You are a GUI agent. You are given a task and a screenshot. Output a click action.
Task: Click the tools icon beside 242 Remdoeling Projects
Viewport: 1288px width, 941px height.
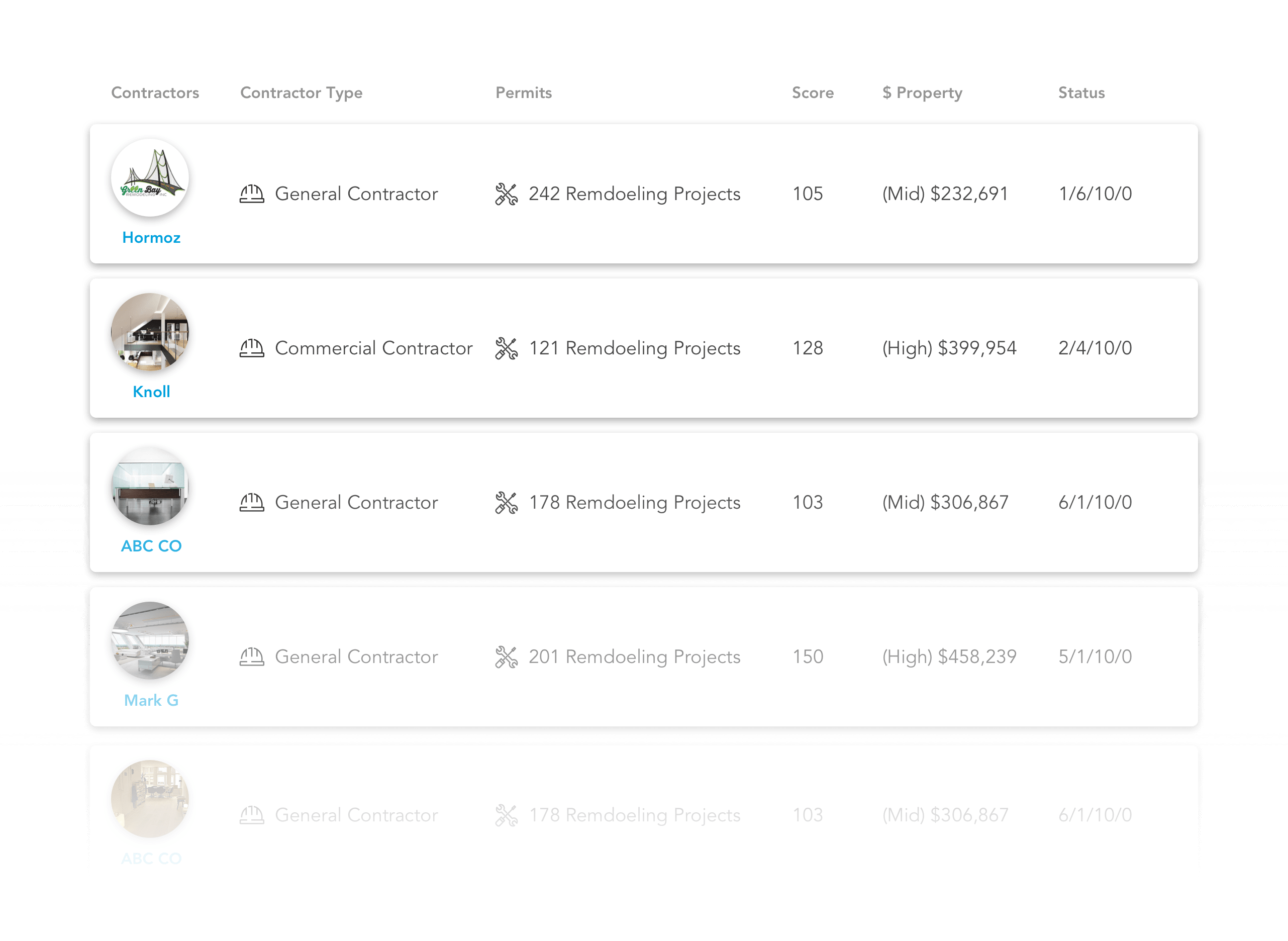point(508,193)
